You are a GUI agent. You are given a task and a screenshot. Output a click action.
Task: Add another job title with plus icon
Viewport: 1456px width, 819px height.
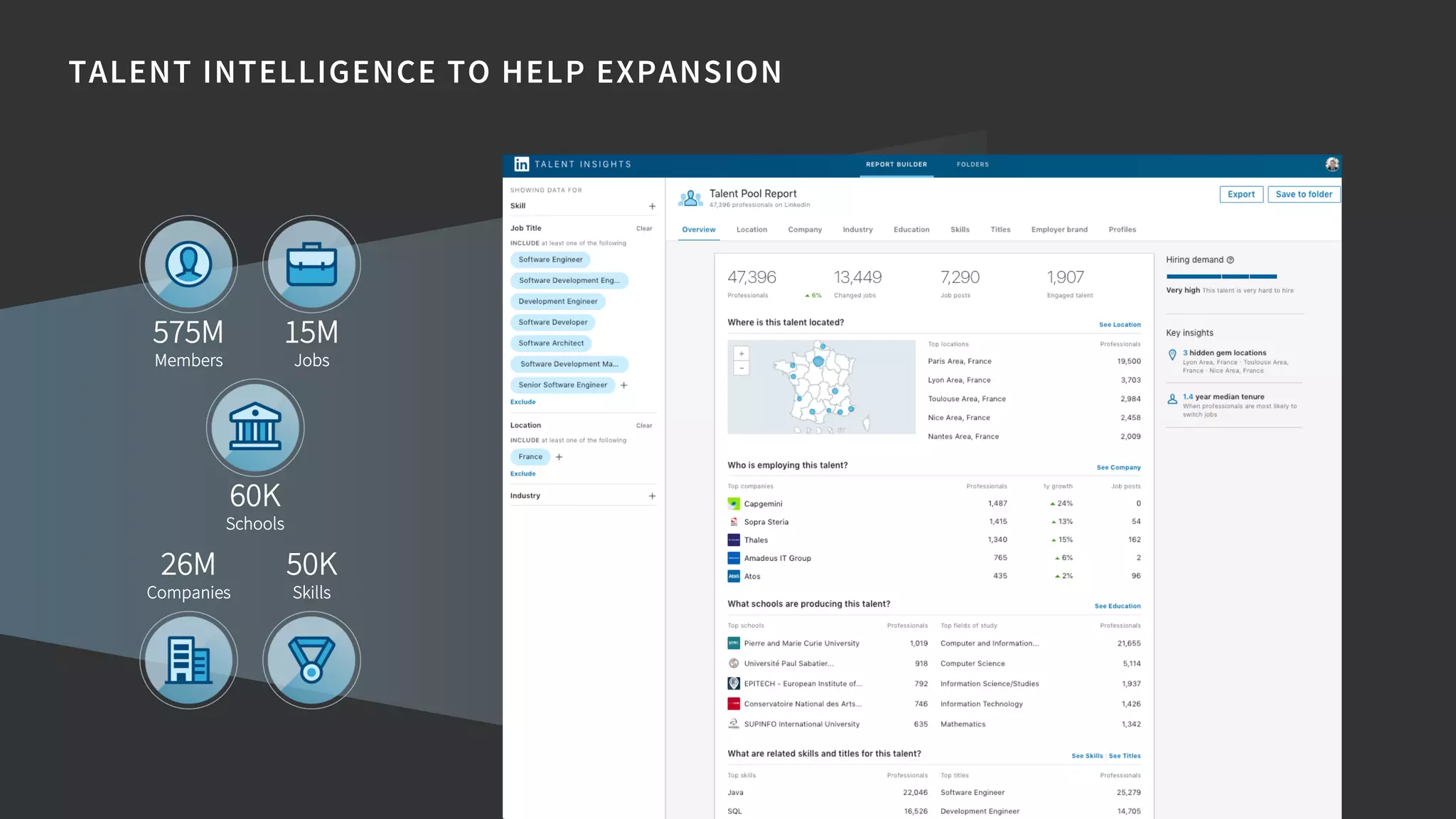point(623,385)
